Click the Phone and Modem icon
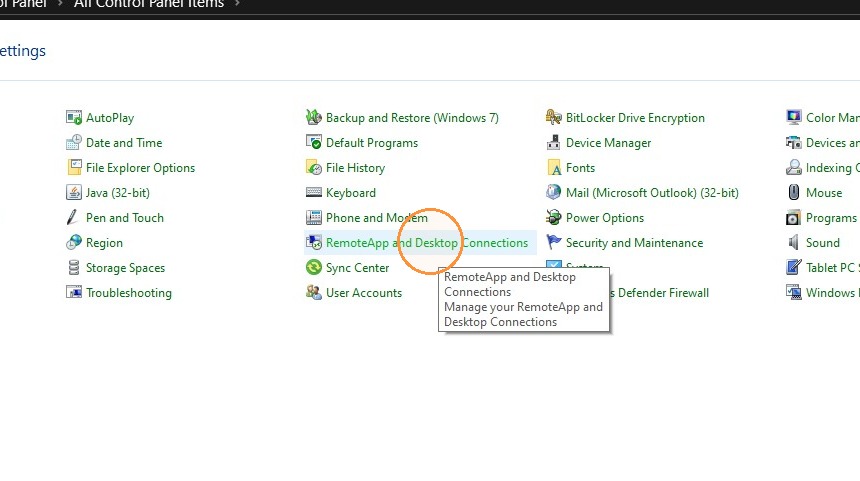Viewport: 860px width, 481px height. point(314,218)
